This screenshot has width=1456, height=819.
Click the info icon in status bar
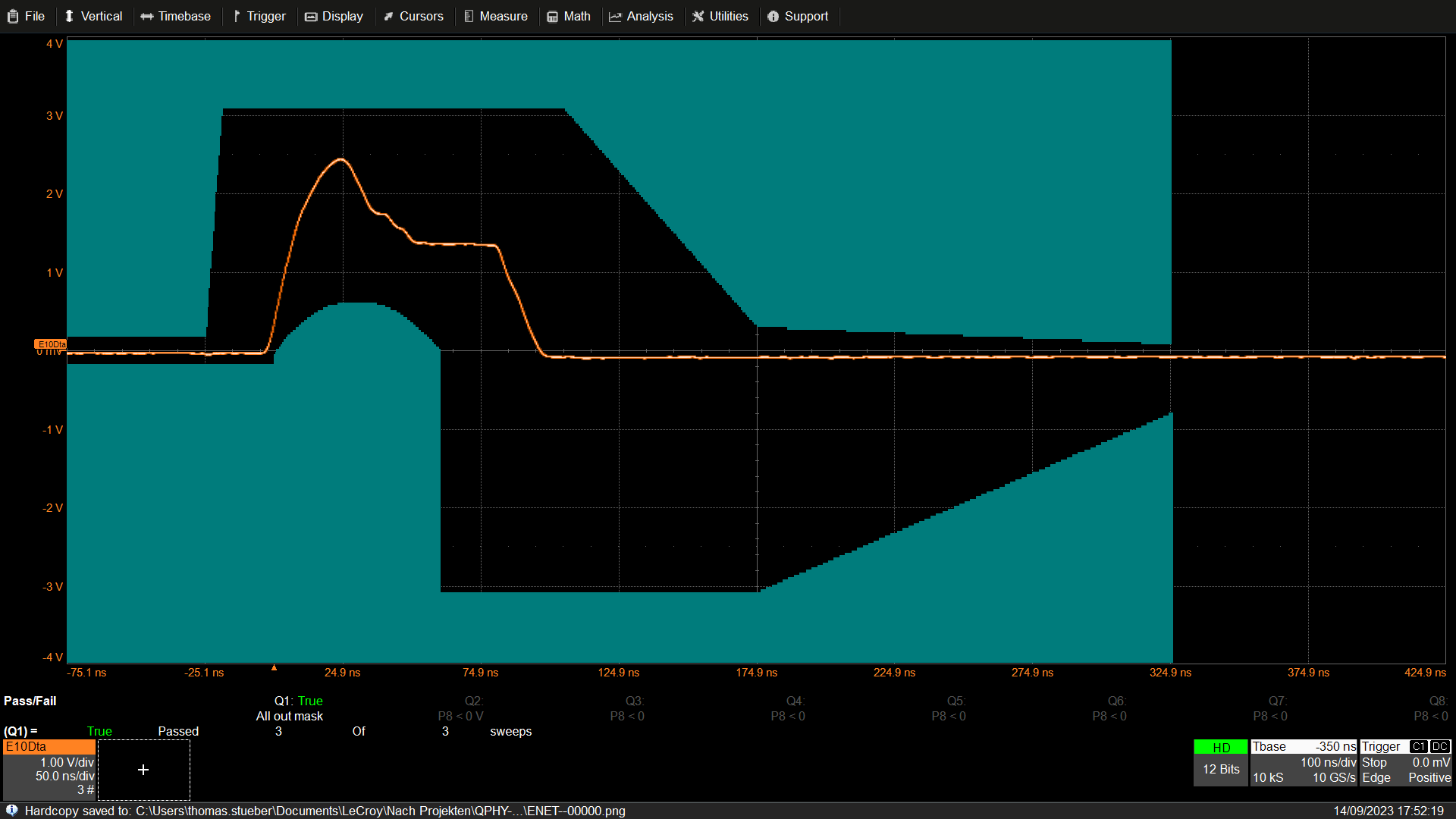12,811
